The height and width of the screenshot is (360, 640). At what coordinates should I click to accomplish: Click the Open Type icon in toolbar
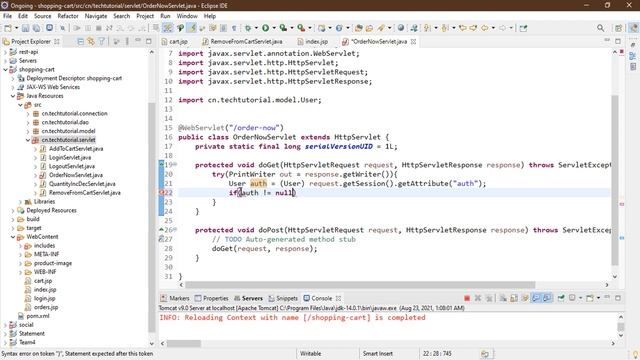point(358,28)
